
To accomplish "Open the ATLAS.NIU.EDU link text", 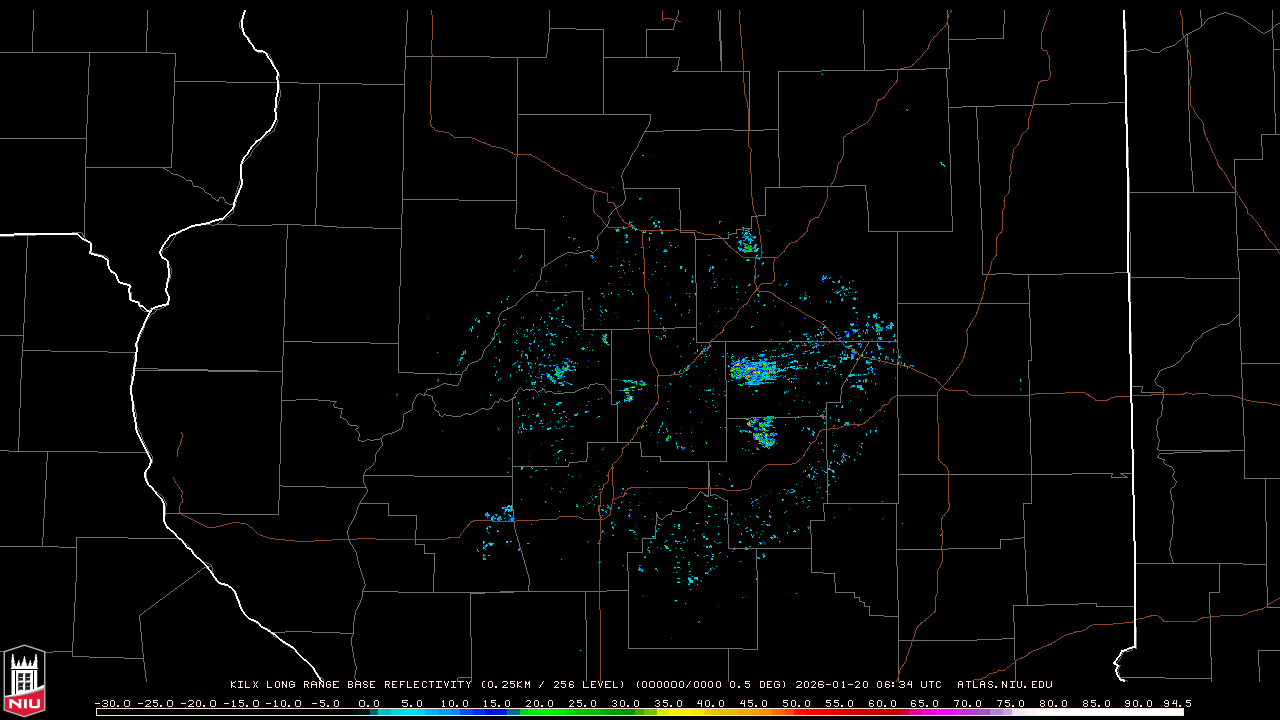I will click(1004, 685).
